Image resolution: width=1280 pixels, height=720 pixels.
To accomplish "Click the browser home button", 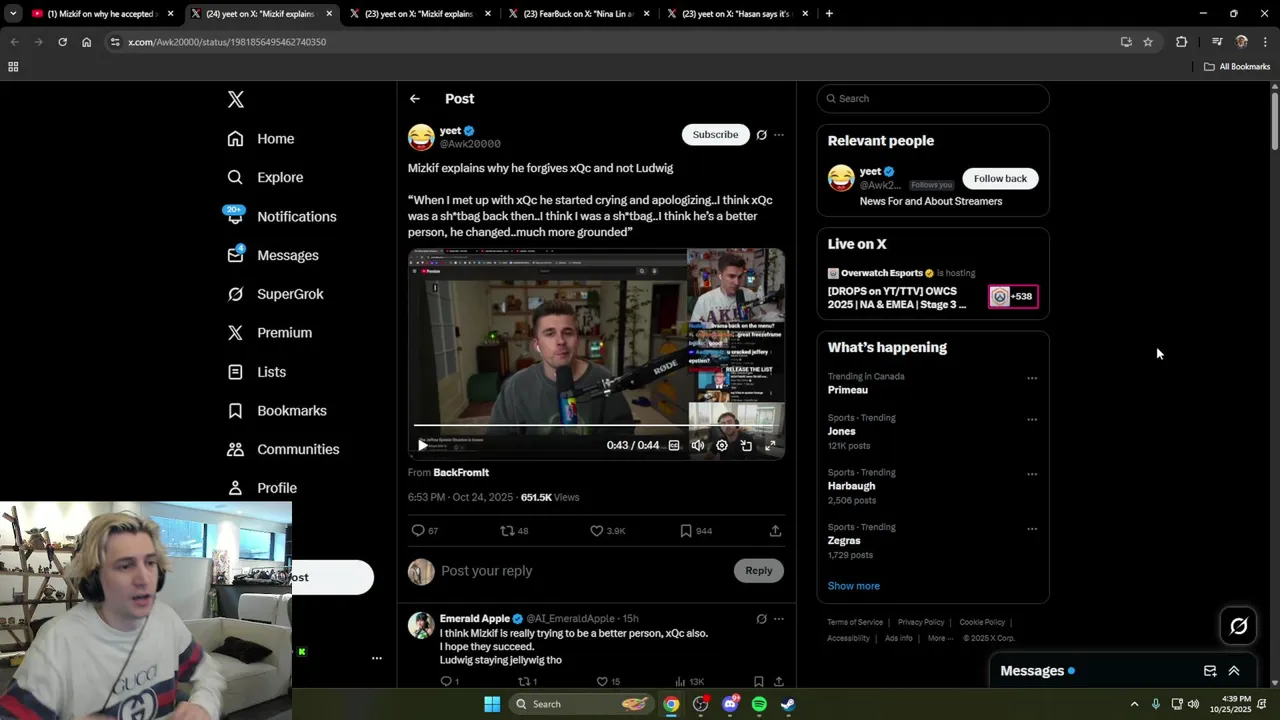I will (87, 42).
